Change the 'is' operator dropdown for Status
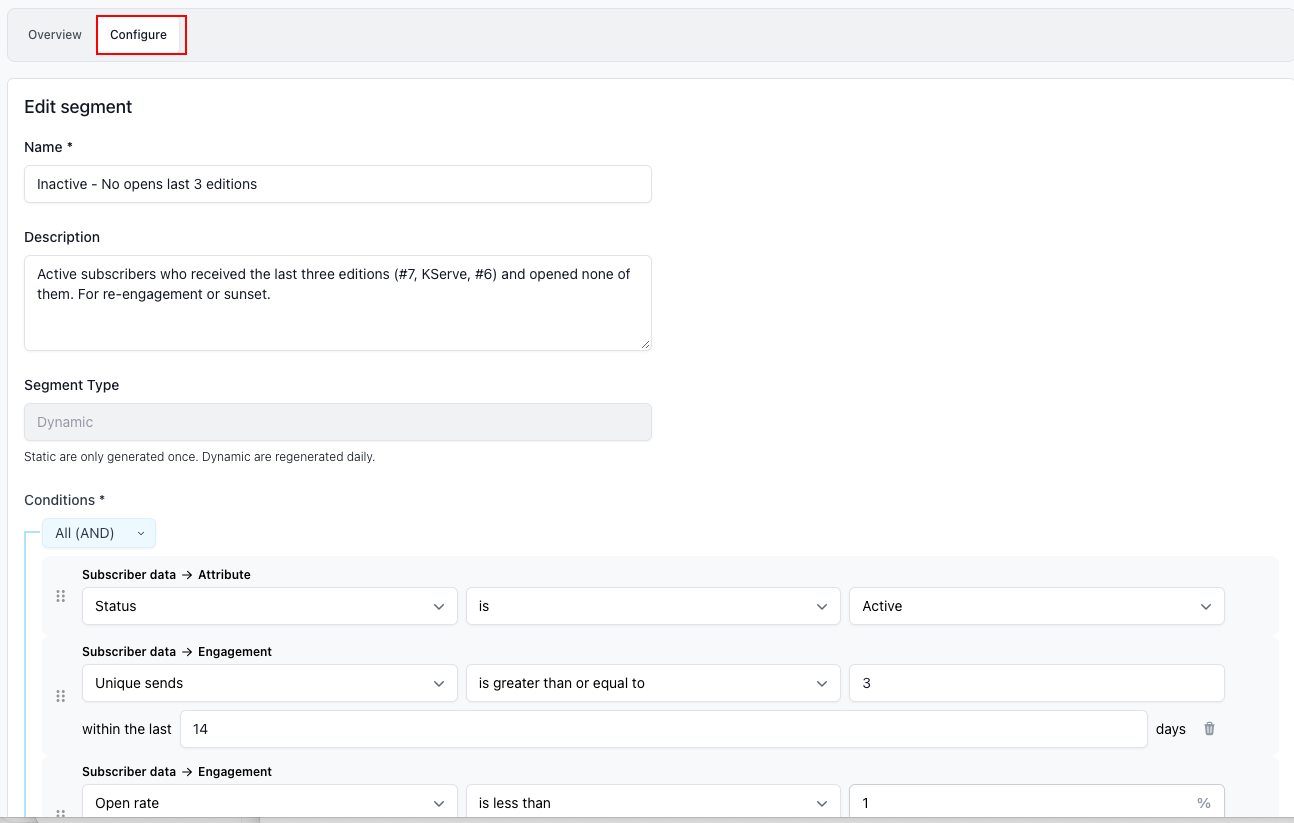1294x823 pixels. point(653,606)
